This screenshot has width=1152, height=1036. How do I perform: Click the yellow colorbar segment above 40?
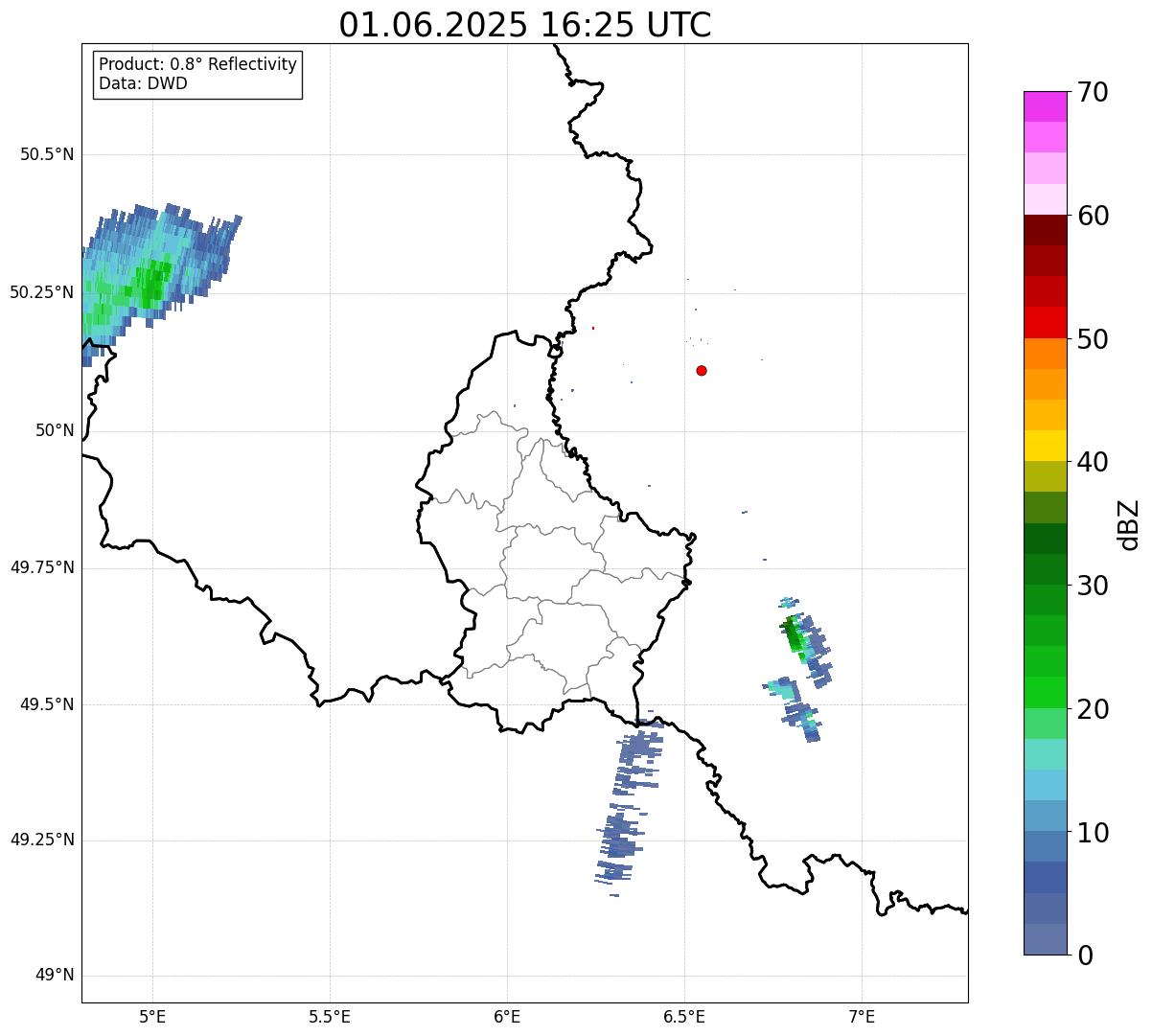tap(1045, 446)
